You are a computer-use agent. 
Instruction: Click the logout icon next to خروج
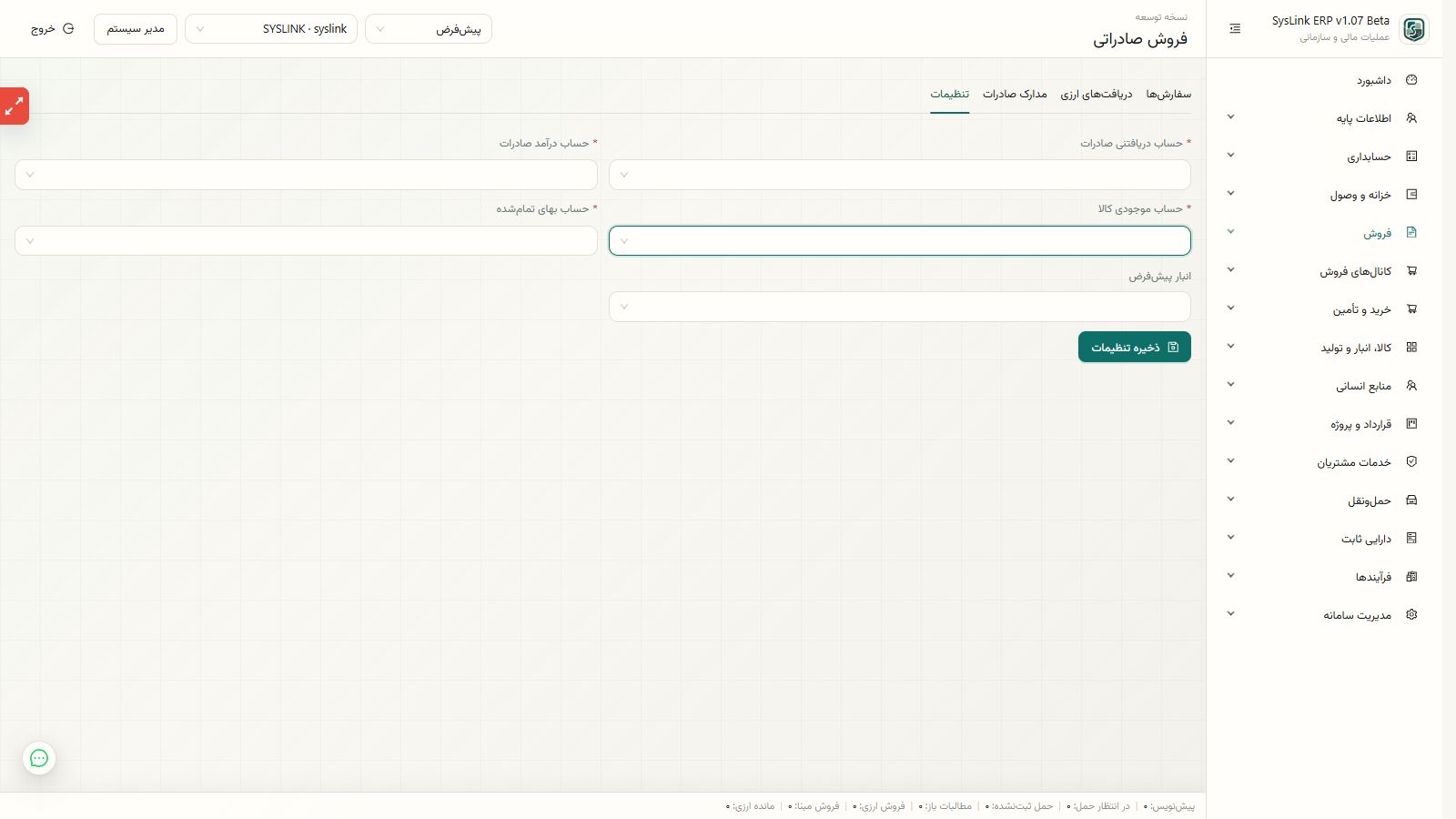[68, 29]
